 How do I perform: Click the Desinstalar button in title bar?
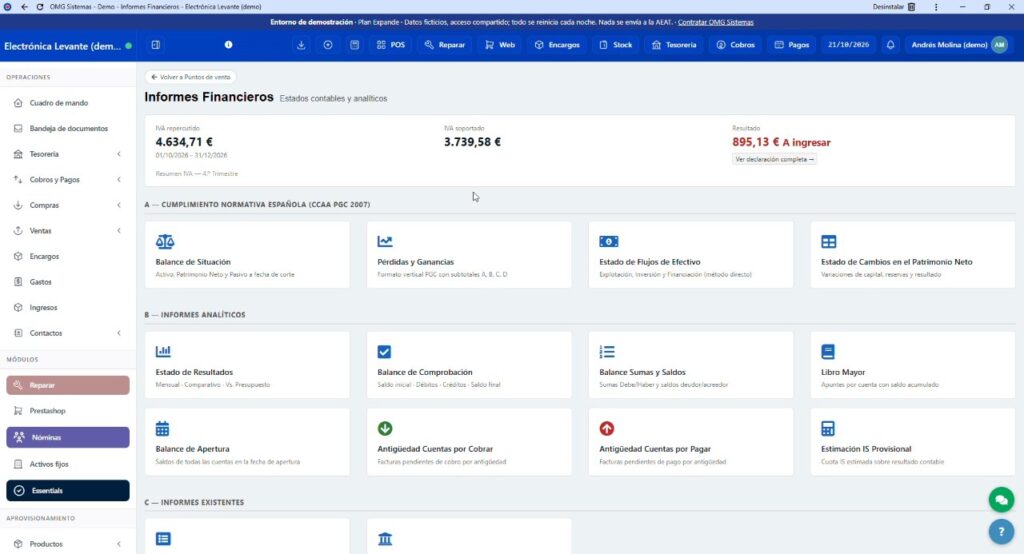point(894,7)
